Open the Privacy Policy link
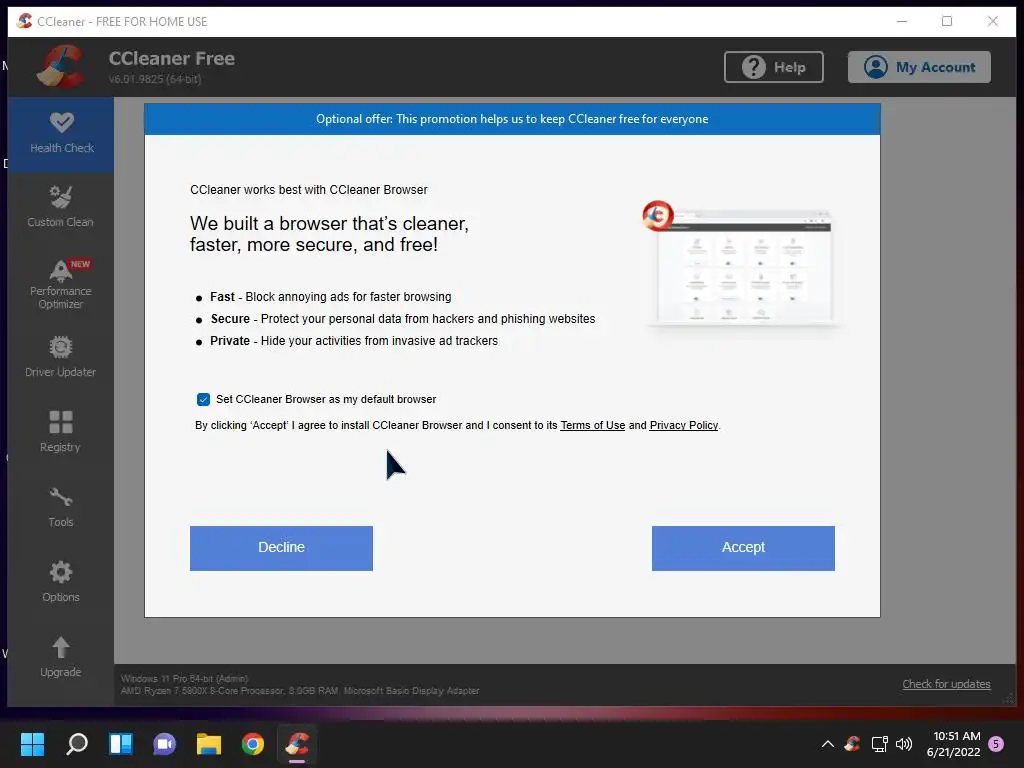The height and width of the screenshot is (768, 1024). (683, 425)
